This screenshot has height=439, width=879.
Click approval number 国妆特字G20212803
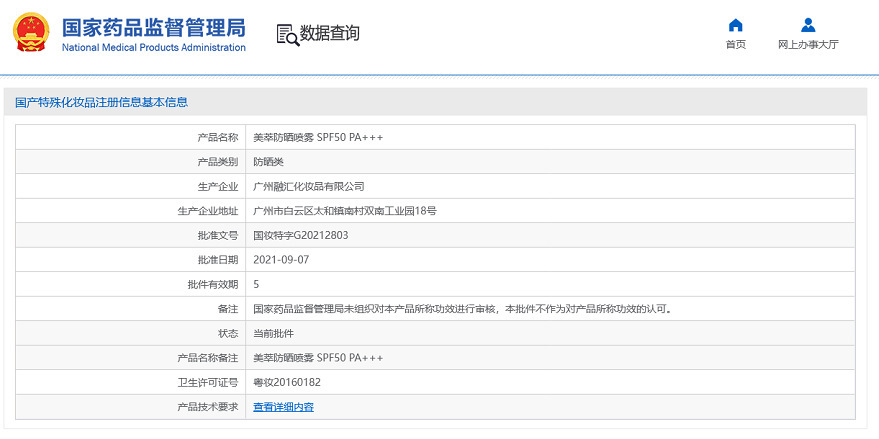(300, 235)
